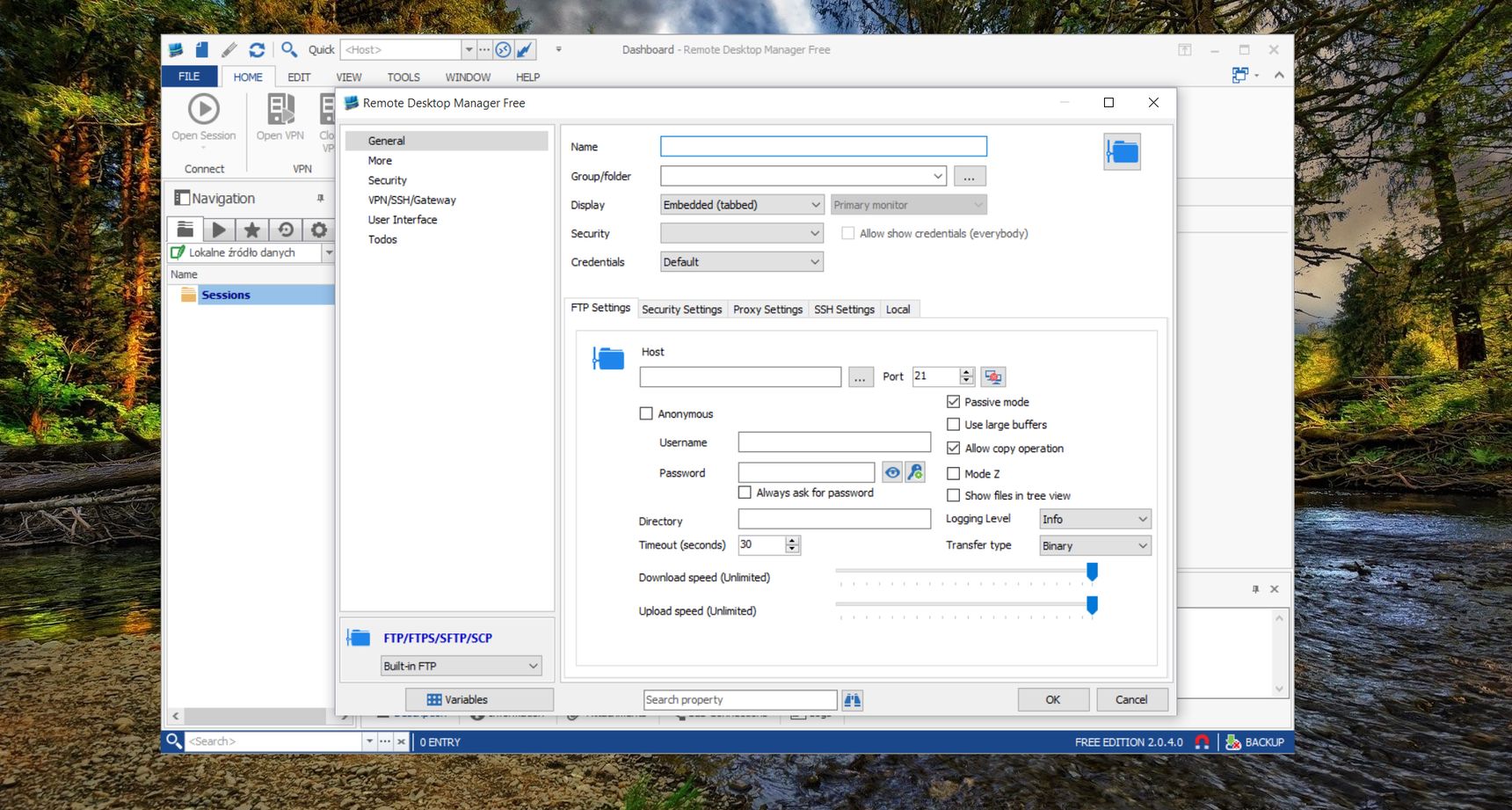
Task: Click the Refresh arrows icon in quick toolbar
Action: coord(257,50)
